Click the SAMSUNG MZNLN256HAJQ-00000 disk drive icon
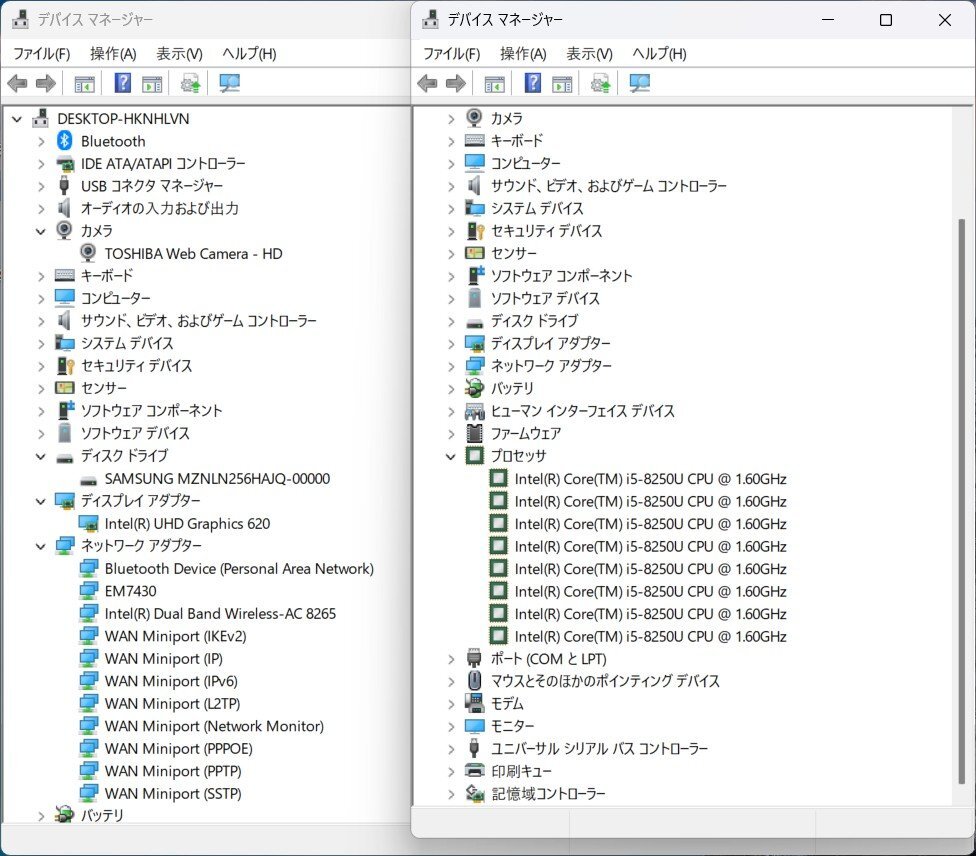Viewport: 976px width, 856px height. tap(89, 479)
